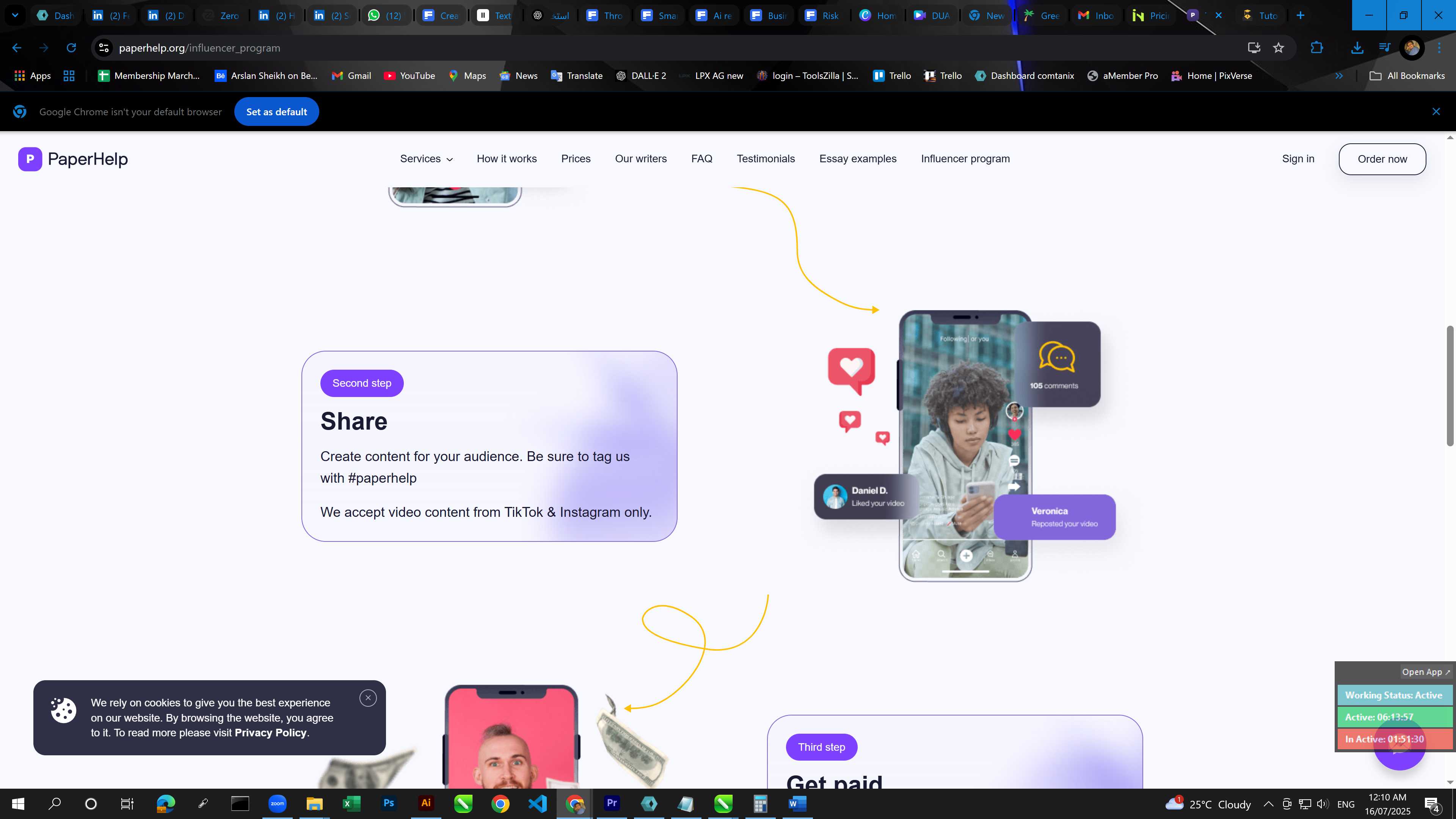Open Chrome extensions puzzle icon

(x=1316, y=48)
